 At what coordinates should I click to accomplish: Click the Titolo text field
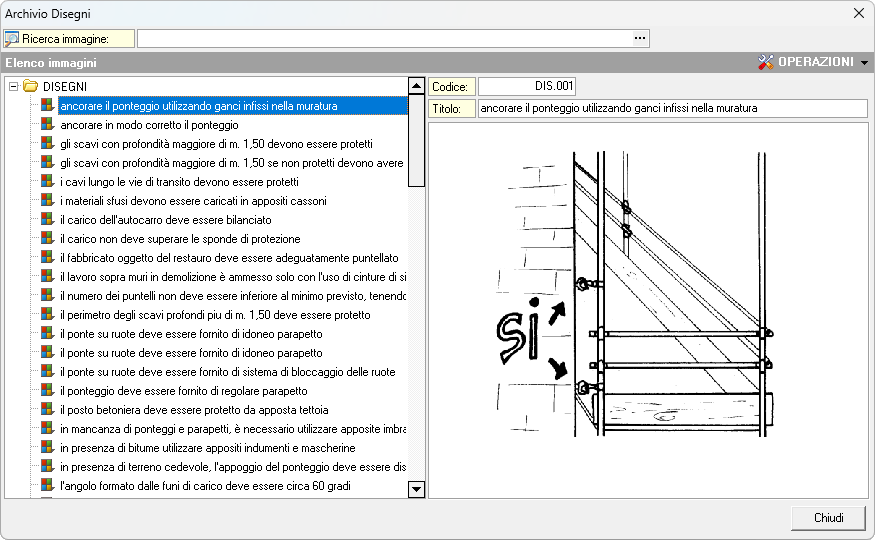point(672,108)
